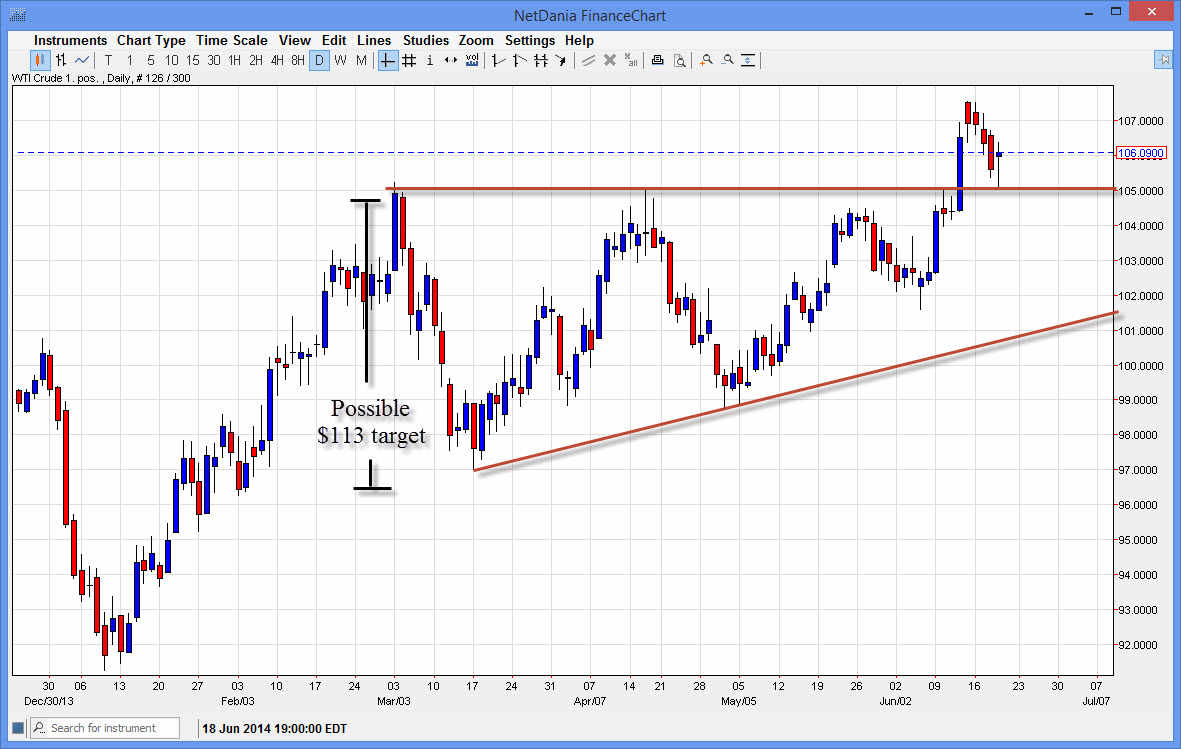Click the delete all lines icon
The height and width of the screenshot is (749, 1181).
coord(630,60)
